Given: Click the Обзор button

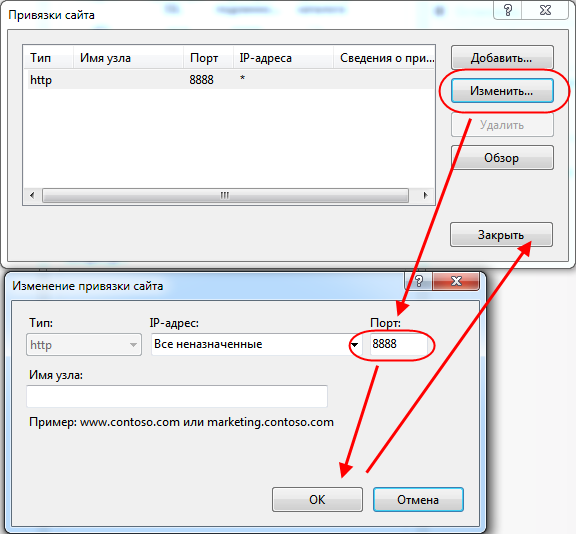Looking at the screenshot, I should coord(502,158).
